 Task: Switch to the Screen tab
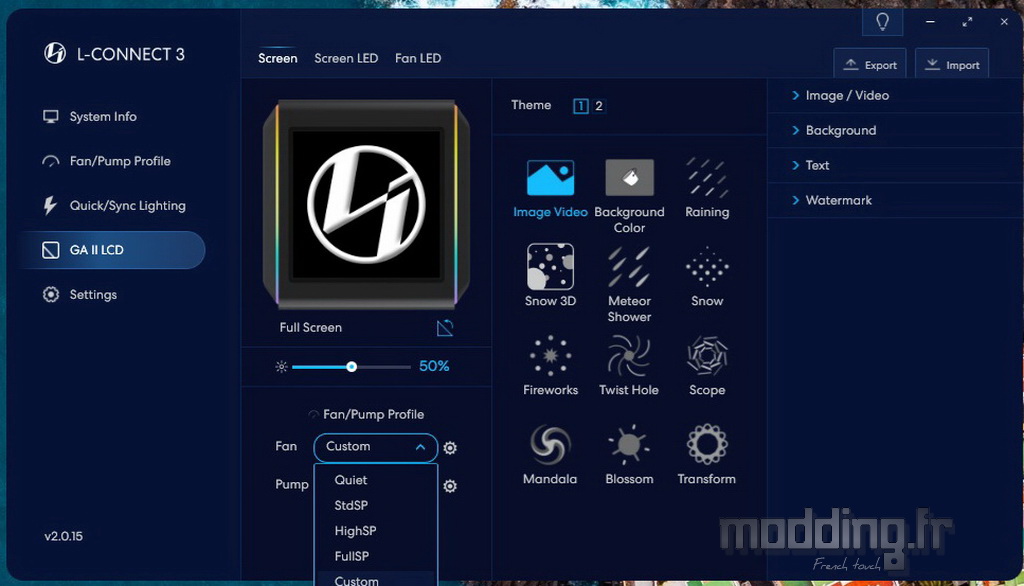(x=278, y=58)
